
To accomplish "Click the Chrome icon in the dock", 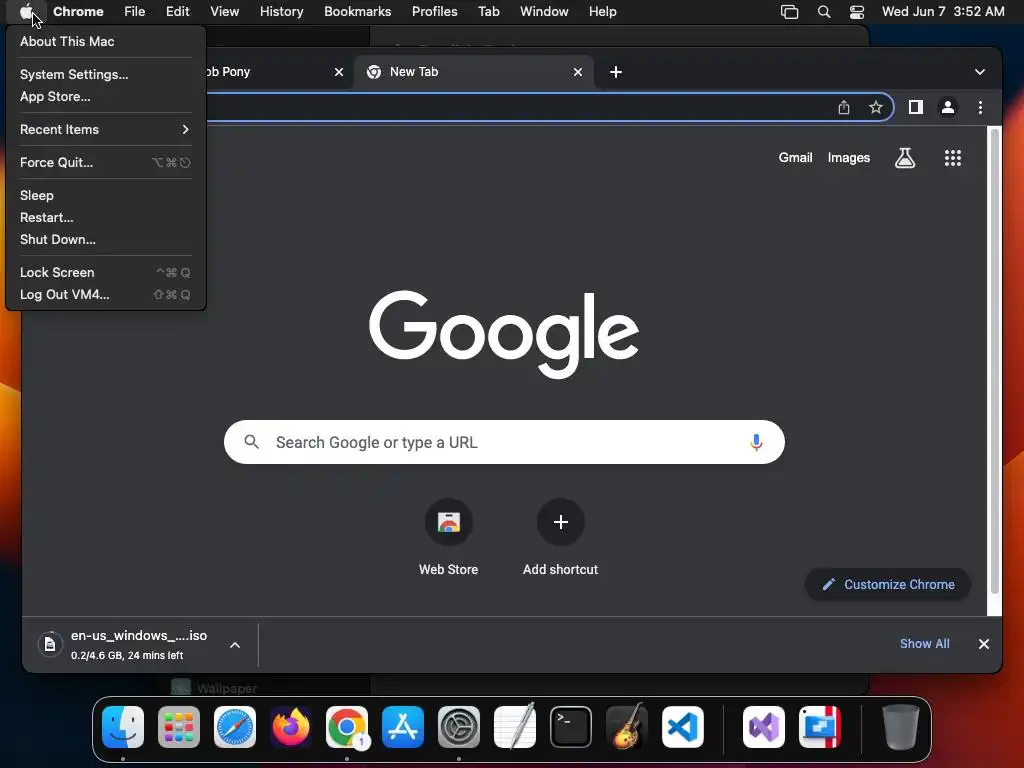I will [347, 727].
